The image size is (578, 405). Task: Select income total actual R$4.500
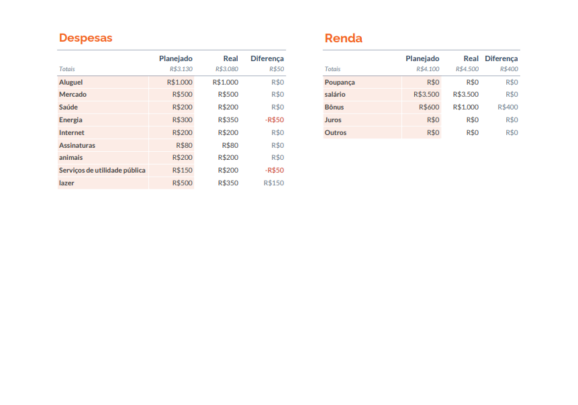[x=467, y=69]
